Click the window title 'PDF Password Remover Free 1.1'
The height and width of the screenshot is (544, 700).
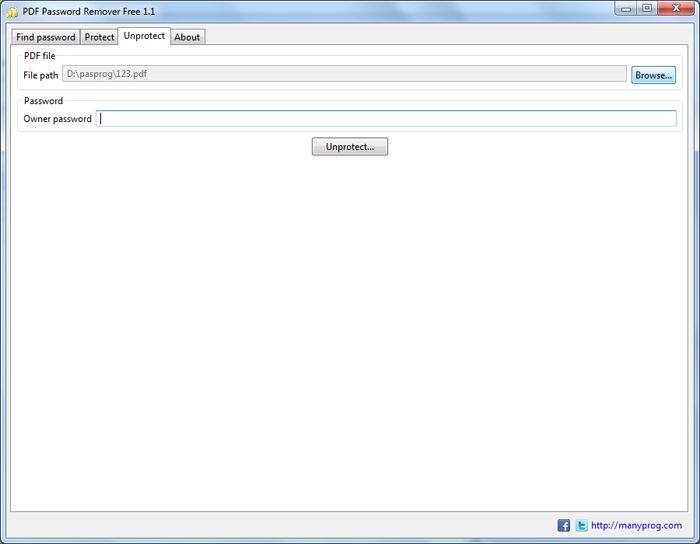coord(89,12)
